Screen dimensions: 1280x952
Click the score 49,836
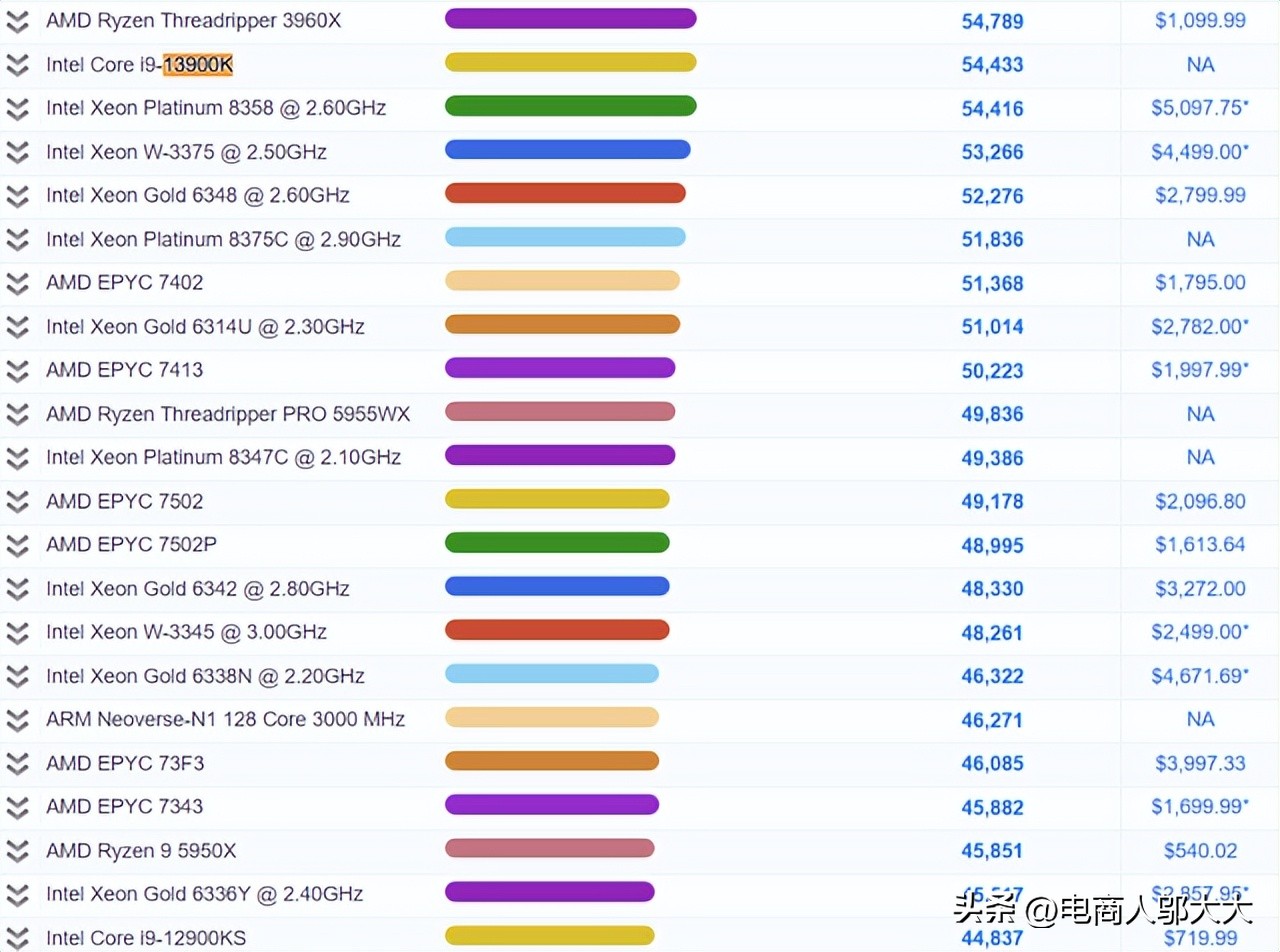[x=993, y=414]
